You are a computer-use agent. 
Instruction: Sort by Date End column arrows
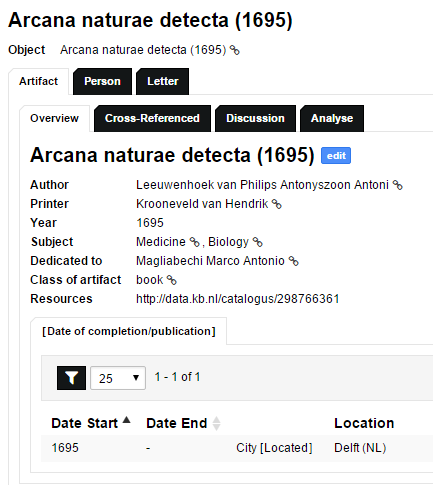coord(217,423)
